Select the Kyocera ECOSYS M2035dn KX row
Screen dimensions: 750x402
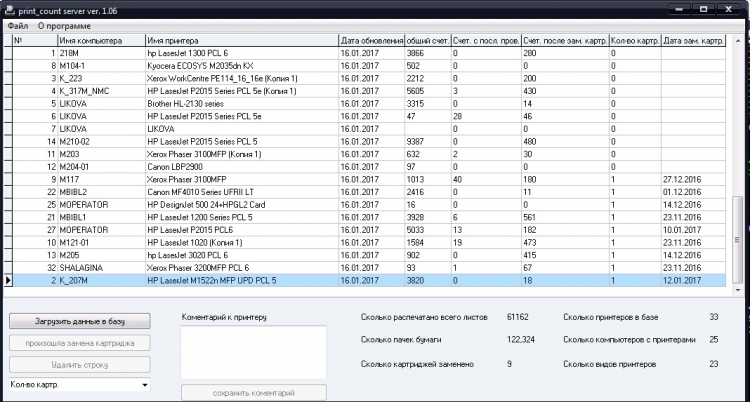240,65
